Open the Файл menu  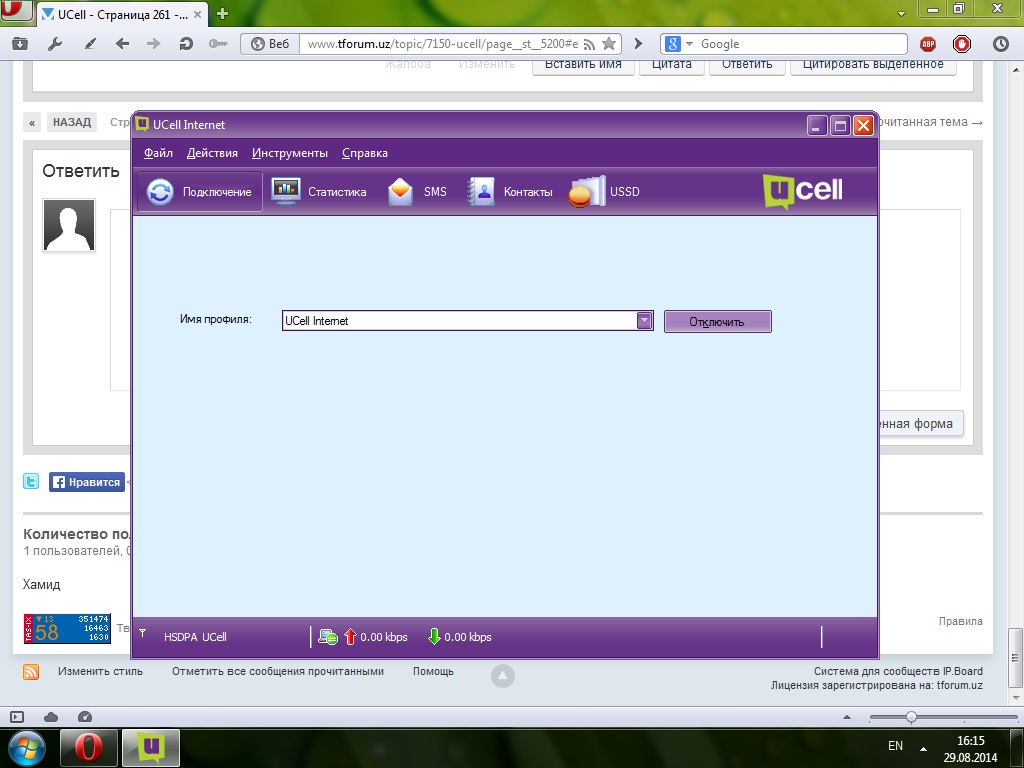(158, 153)
